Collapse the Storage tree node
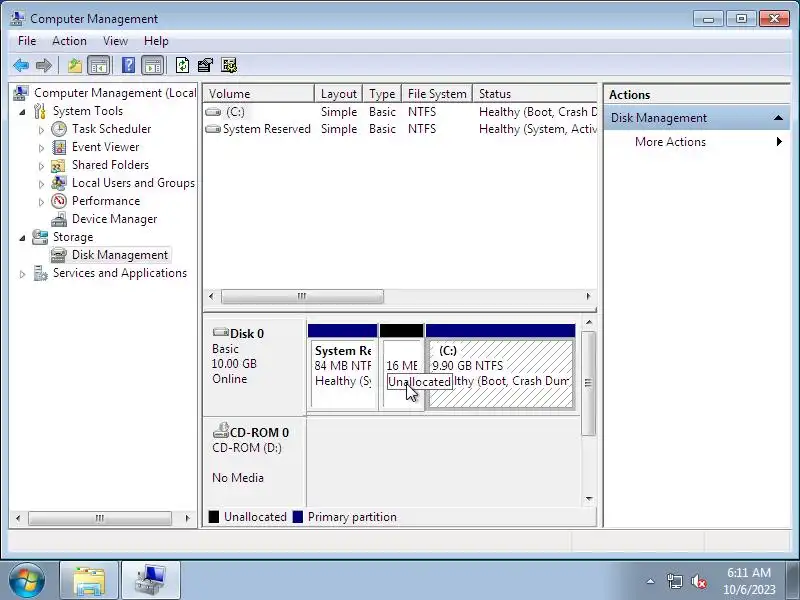 click(22, 238)
